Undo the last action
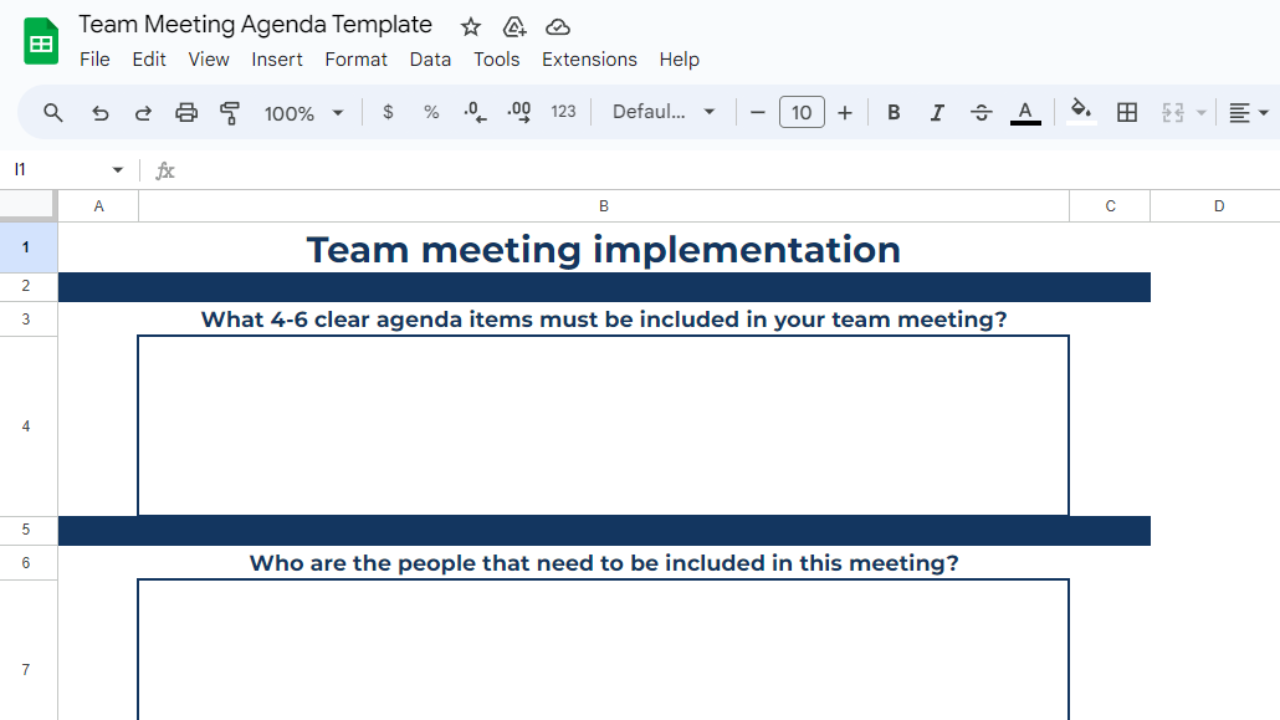 coord(100,113)
